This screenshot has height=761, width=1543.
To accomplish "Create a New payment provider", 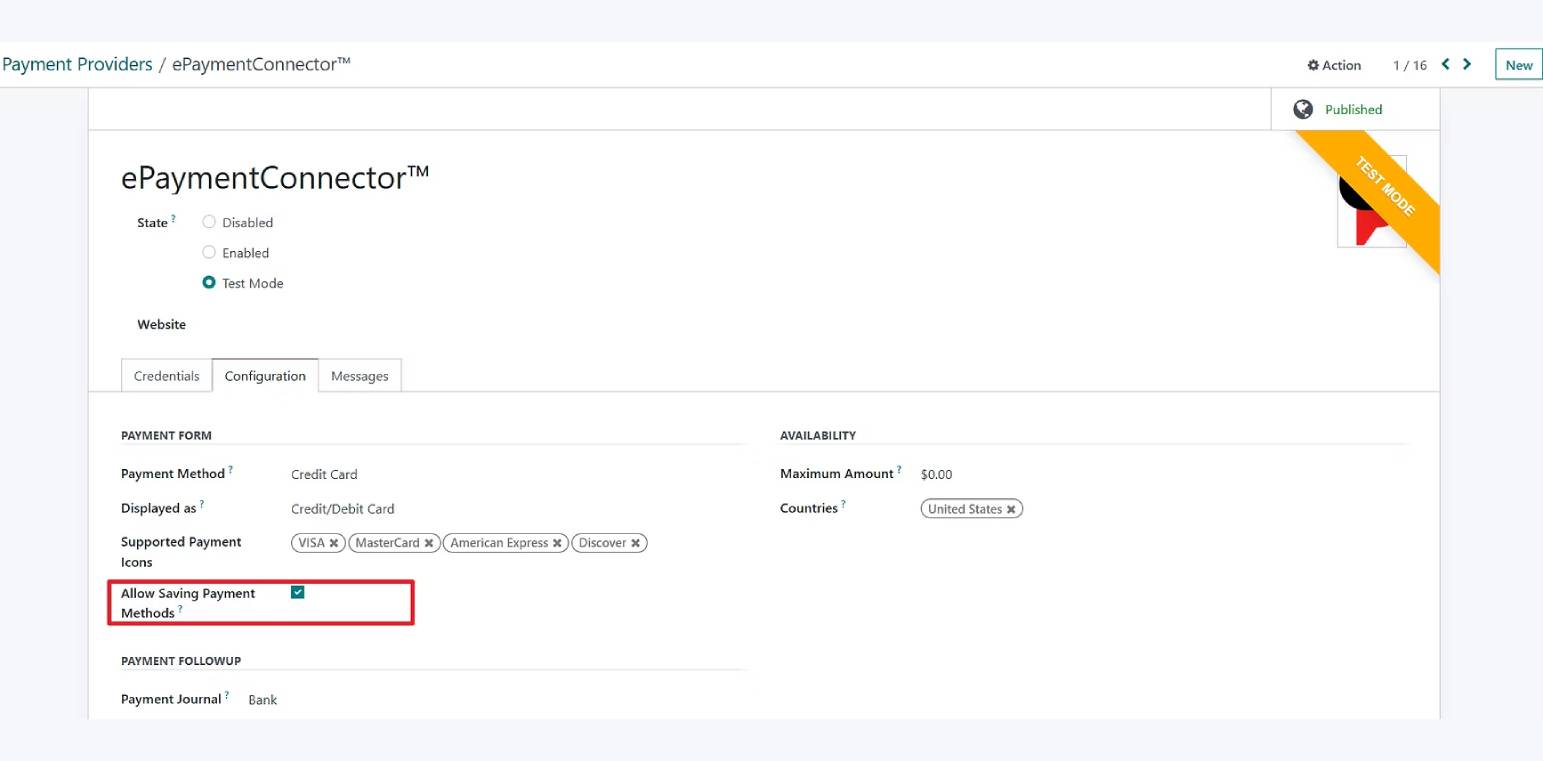I will [x=1518, y=65].
